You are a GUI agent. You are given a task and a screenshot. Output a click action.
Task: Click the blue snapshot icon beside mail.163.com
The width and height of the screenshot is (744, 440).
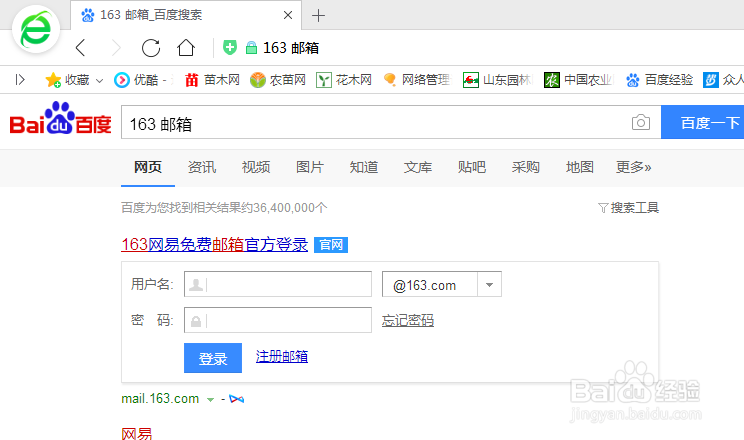[x=236, y=399]
